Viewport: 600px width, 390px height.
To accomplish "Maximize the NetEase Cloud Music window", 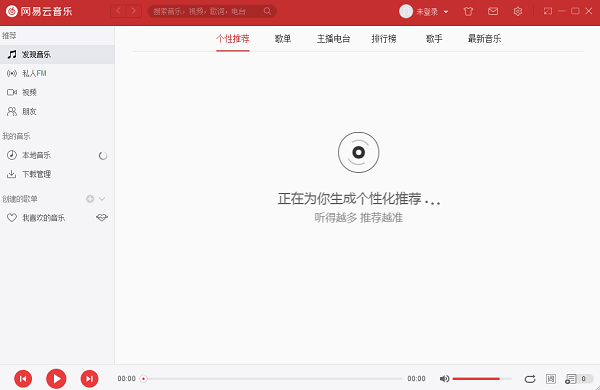I will point(575,11).
